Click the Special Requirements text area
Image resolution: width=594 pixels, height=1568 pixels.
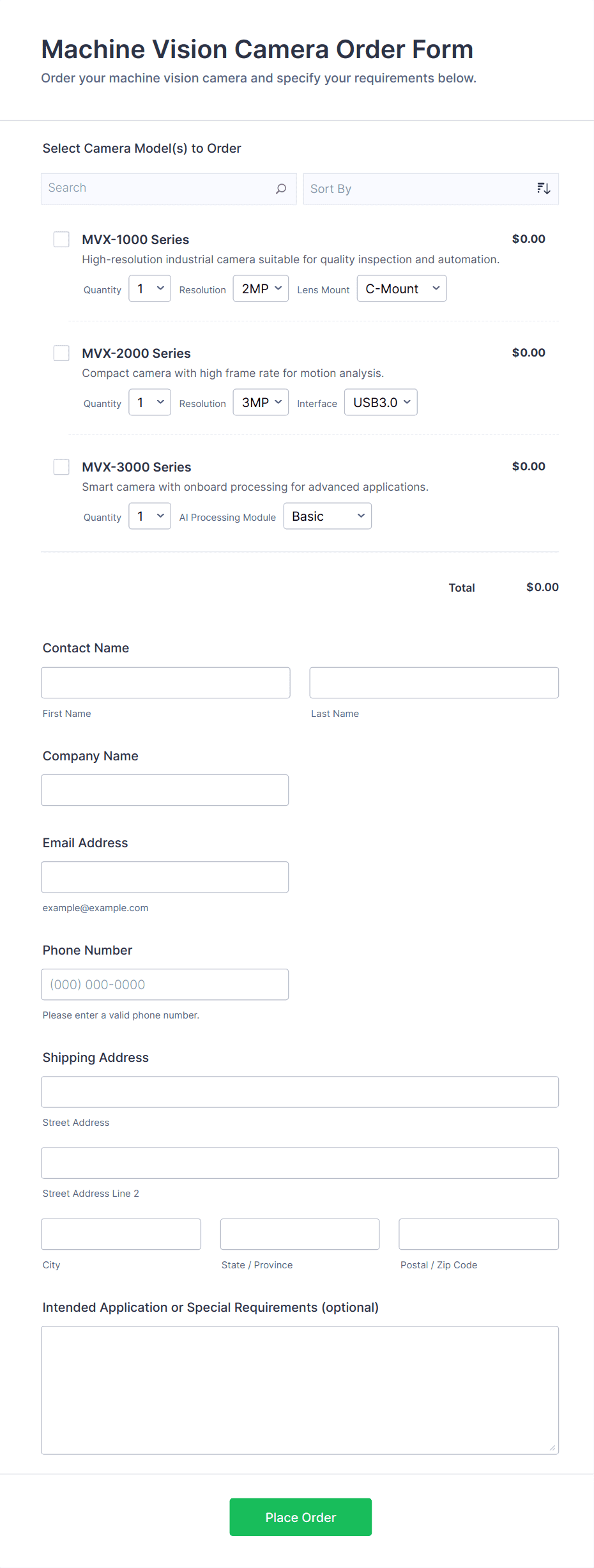coord(300,1390)
